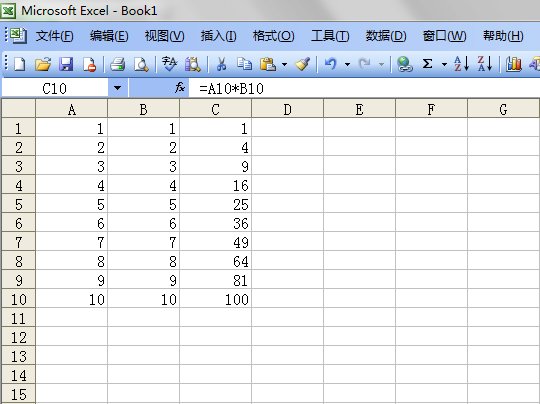Click the fx Insert Function button
Viewport: 540px width, 404px height.
pyautogui.click(x=180, y=88)
